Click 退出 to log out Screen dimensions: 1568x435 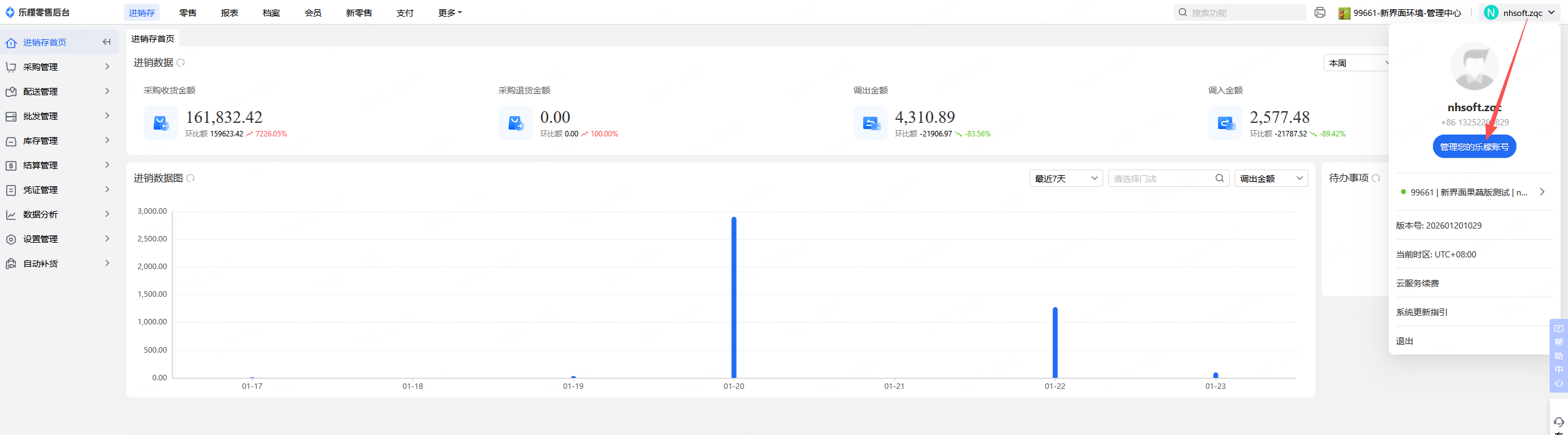point(1405,341)
